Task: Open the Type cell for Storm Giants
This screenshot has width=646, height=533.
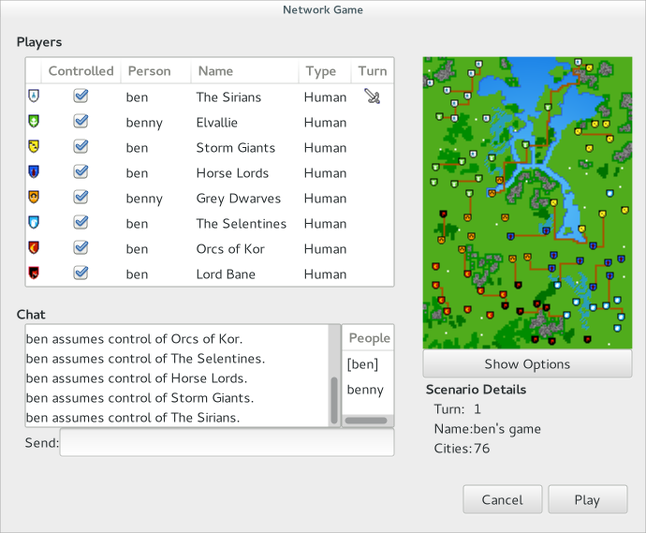Action: (325, 148)
